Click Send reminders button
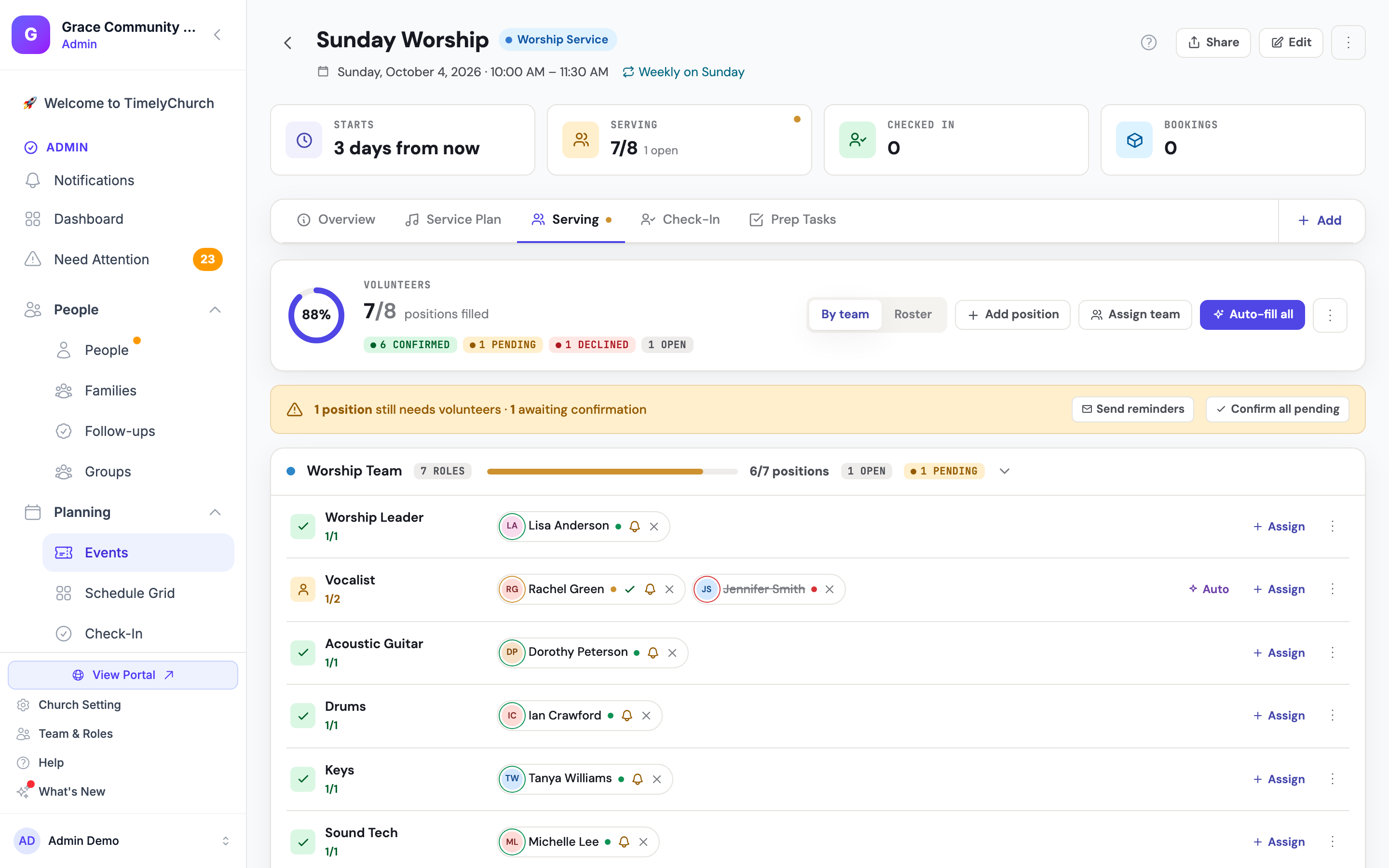This screenshot has width=1389, height=868. coord(1133,409)
